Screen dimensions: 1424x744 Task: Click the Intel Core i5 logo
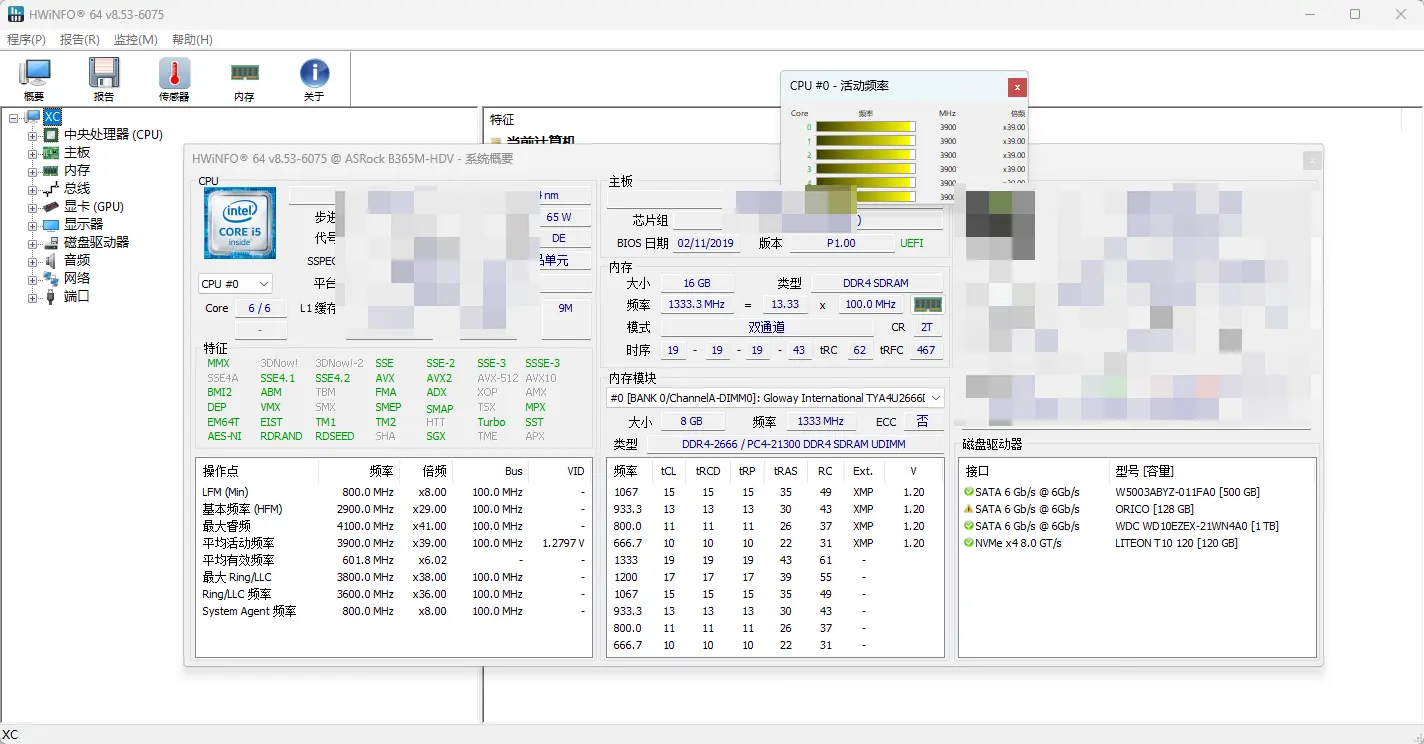pyautogui.click(x=239, y=223)
